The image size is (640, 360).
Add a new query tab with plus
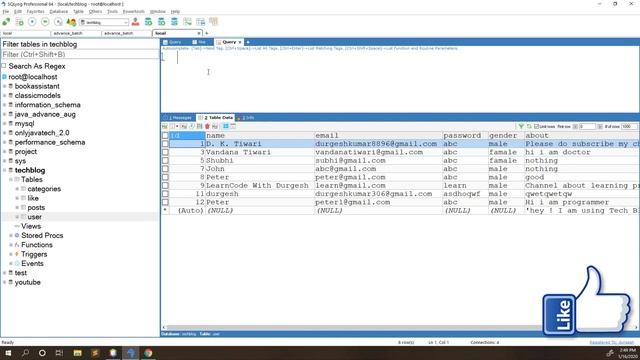pyautogui.click(x=248, y=42)
